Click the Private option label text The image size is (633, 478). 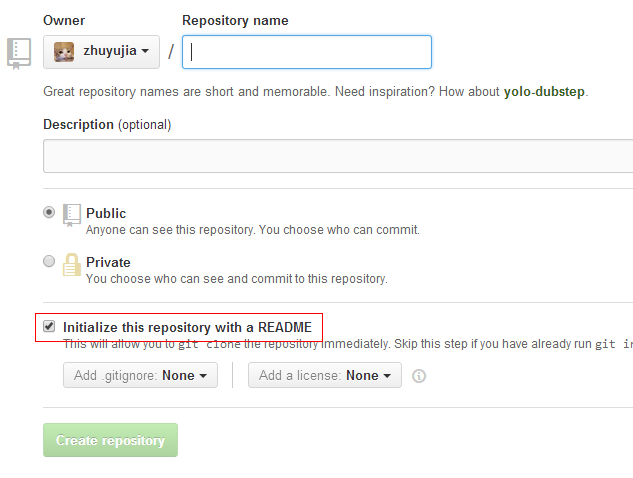click(x=108, y=262)
